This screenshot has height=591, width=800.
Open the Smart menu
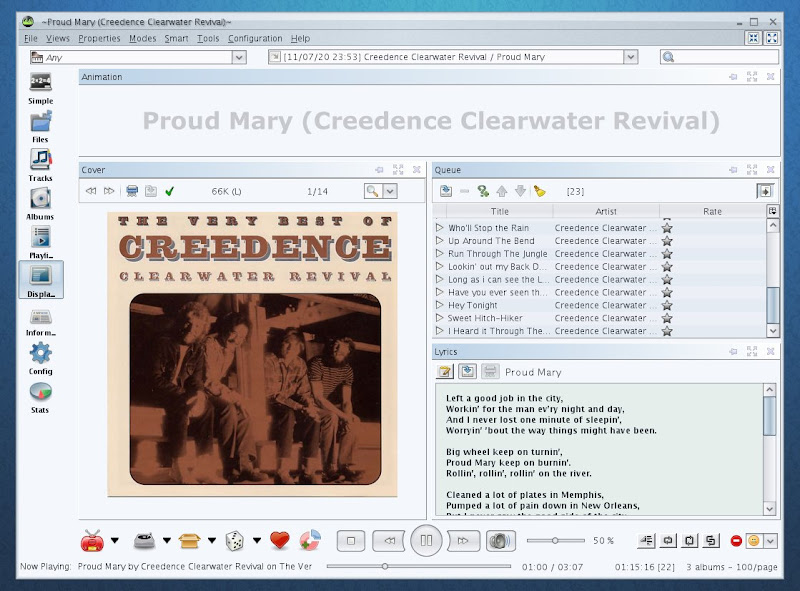[176, 38]
